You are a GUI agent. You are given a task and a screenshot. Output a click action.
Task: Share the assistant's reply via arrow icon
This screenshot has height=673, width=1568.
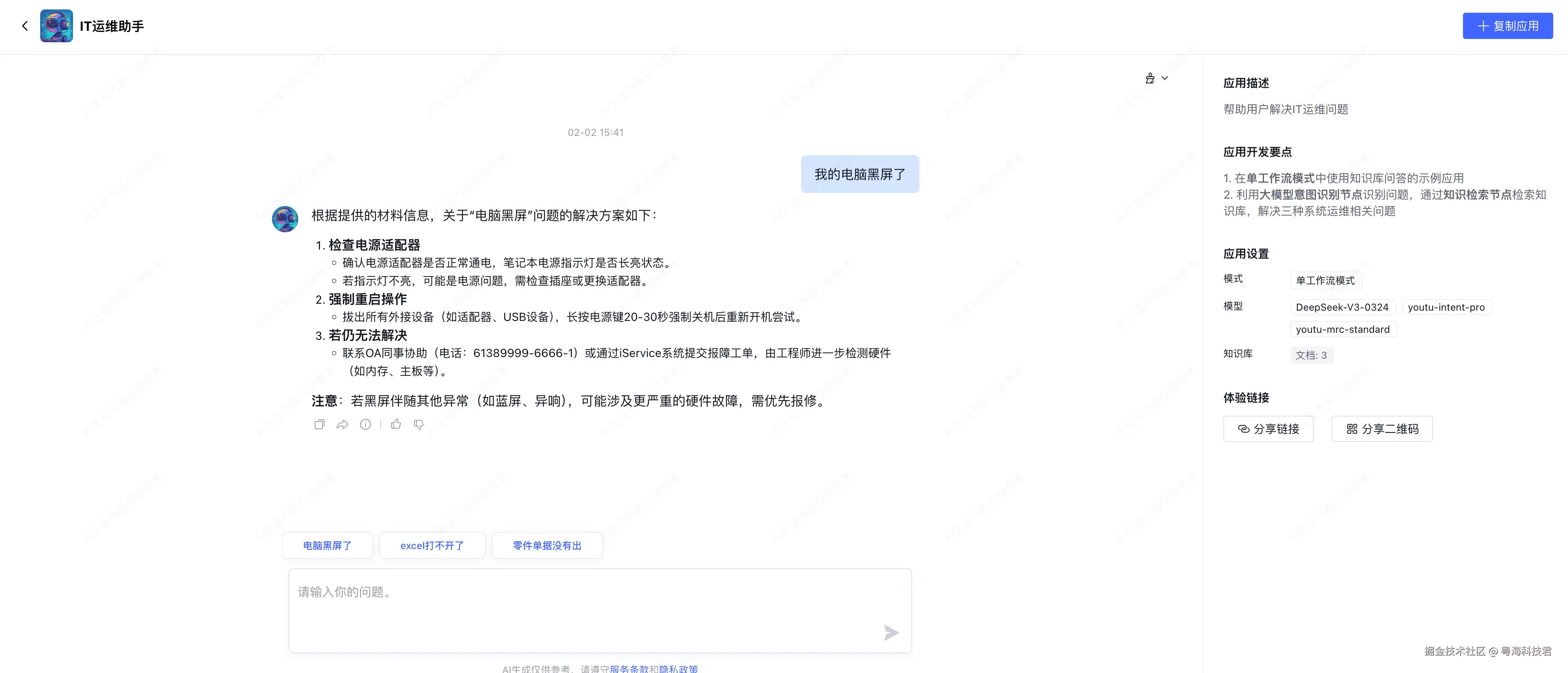[342, 424]
